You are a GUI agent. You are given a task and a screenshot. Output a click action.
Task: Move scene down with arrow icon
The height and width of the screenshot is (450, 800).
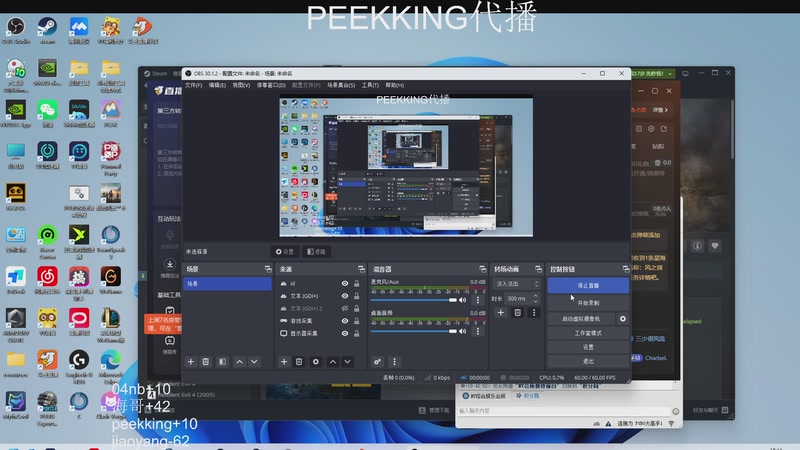254,362
